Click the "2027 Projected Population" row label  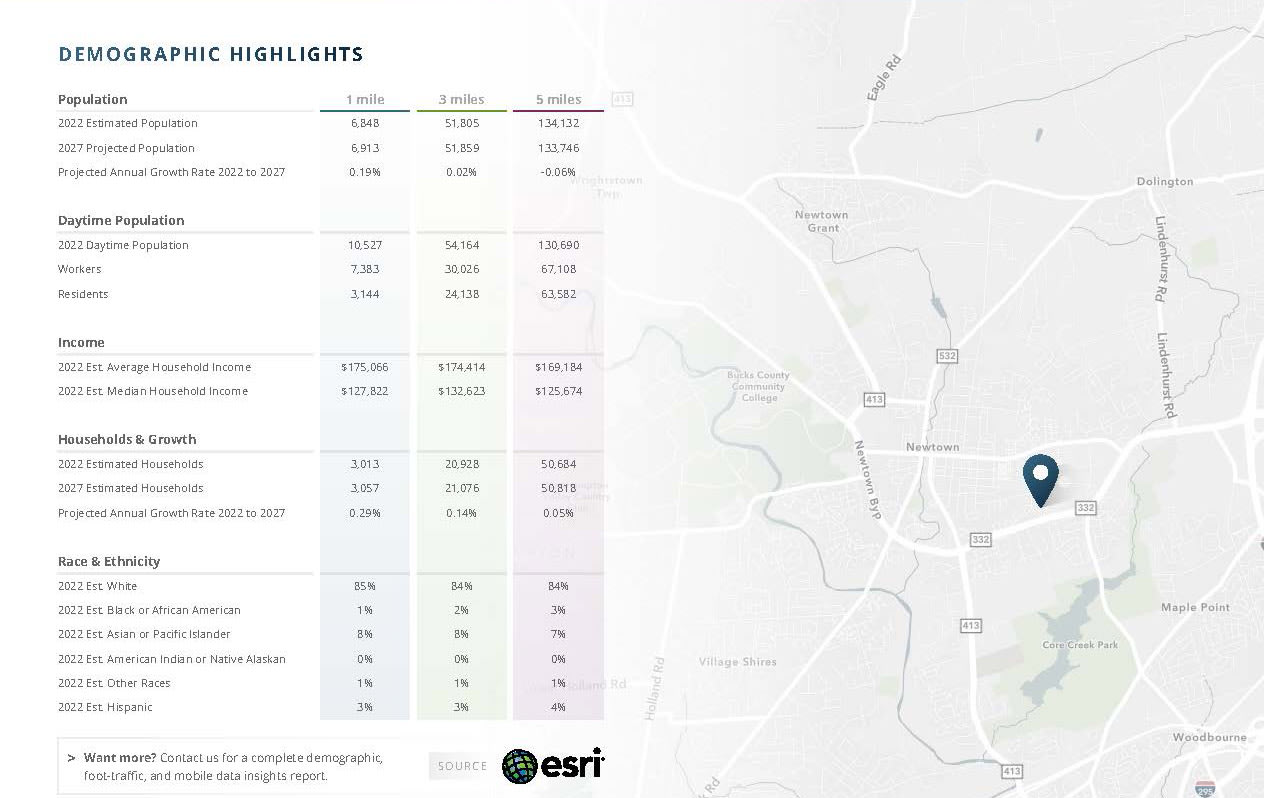tap(126, 148)
